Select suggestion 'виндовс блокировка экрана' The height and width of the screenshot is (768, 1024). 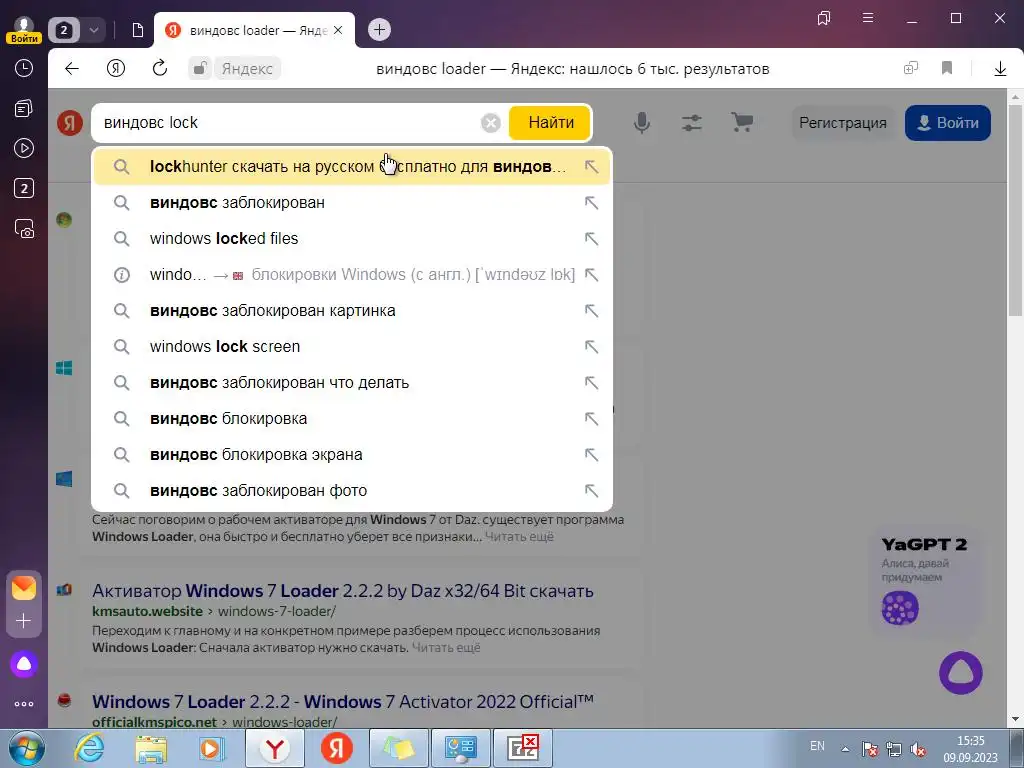[x=352, y=455]
